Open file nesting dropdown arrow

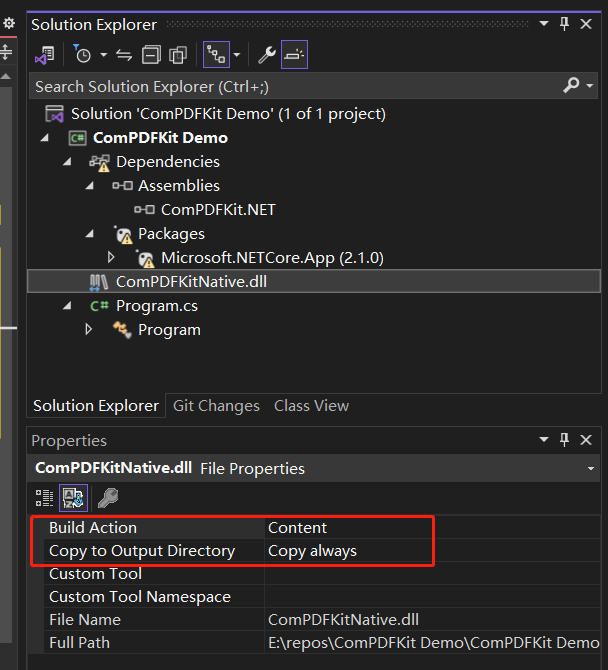tap(237, 55)
